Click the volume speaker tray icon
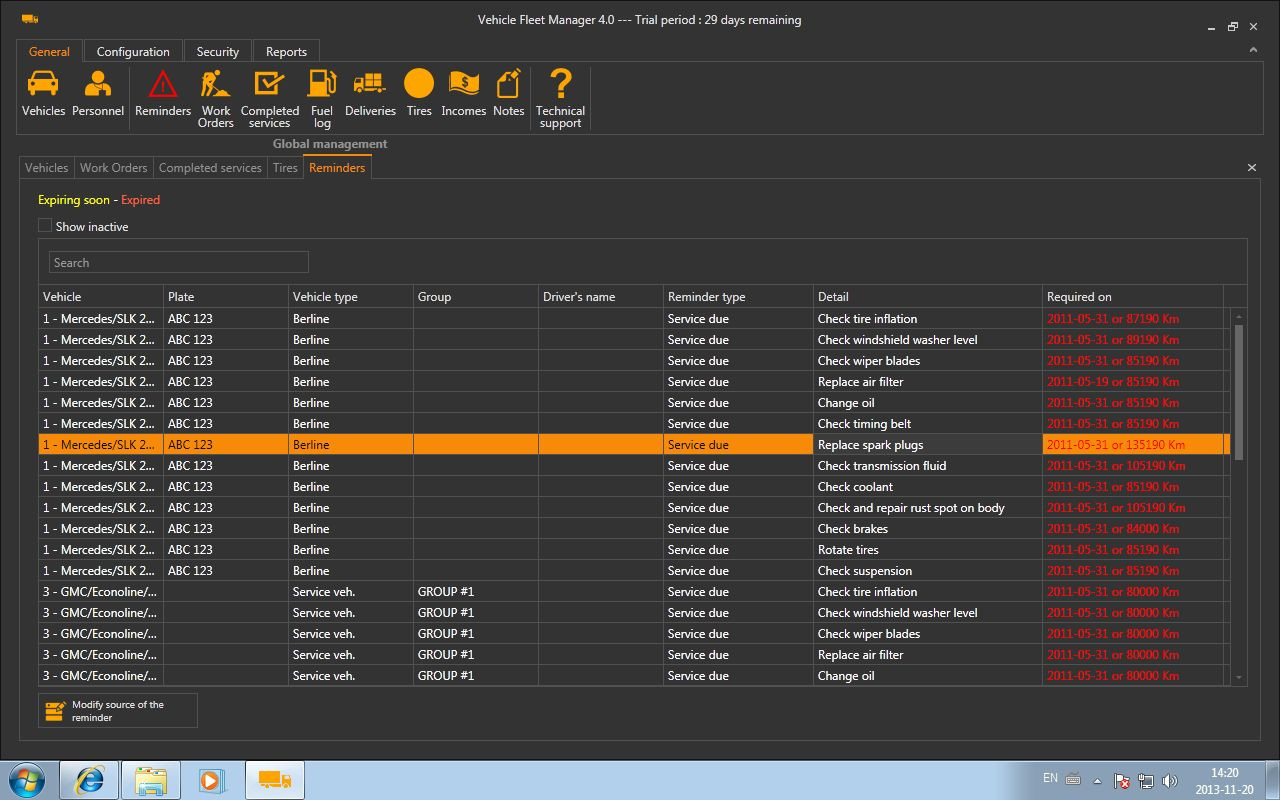This screenshot has height=800, width=1280. coord(1170,780)
